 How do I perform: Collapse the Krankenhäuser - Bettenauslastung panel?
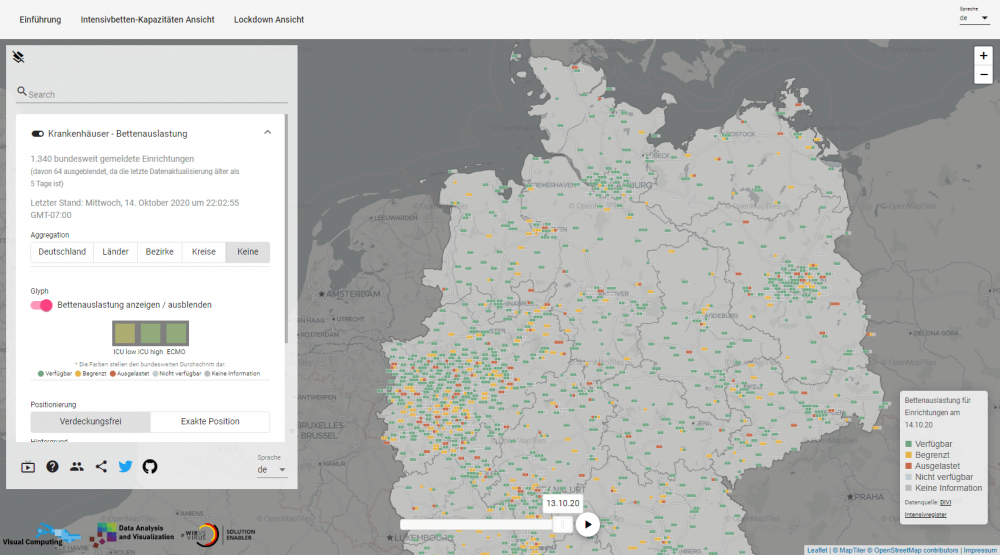267,133
